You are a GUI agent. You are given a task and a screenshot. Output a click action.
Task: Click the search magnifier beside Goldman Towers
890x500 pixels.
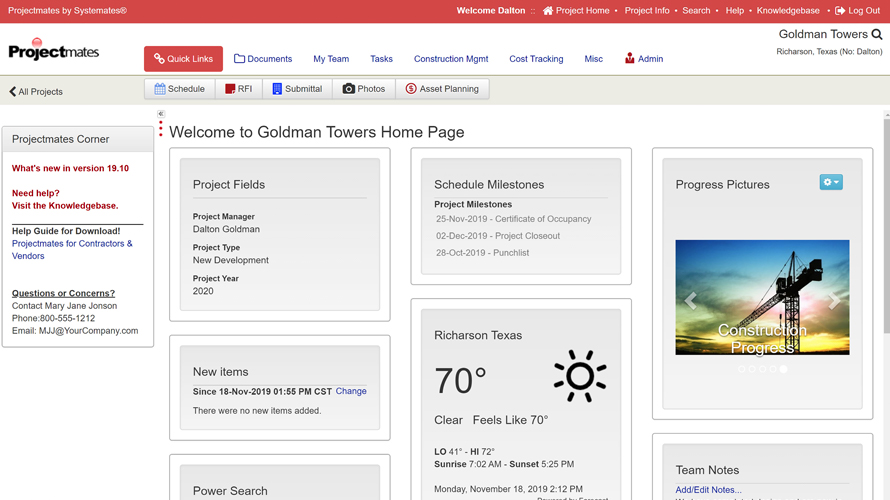877,35
